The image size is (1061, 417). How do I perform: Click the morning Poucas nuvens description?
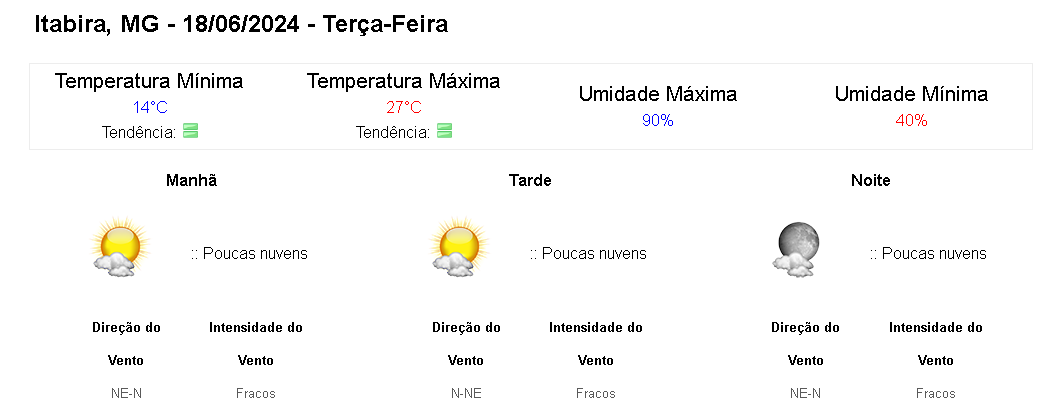tap(249, 254)
